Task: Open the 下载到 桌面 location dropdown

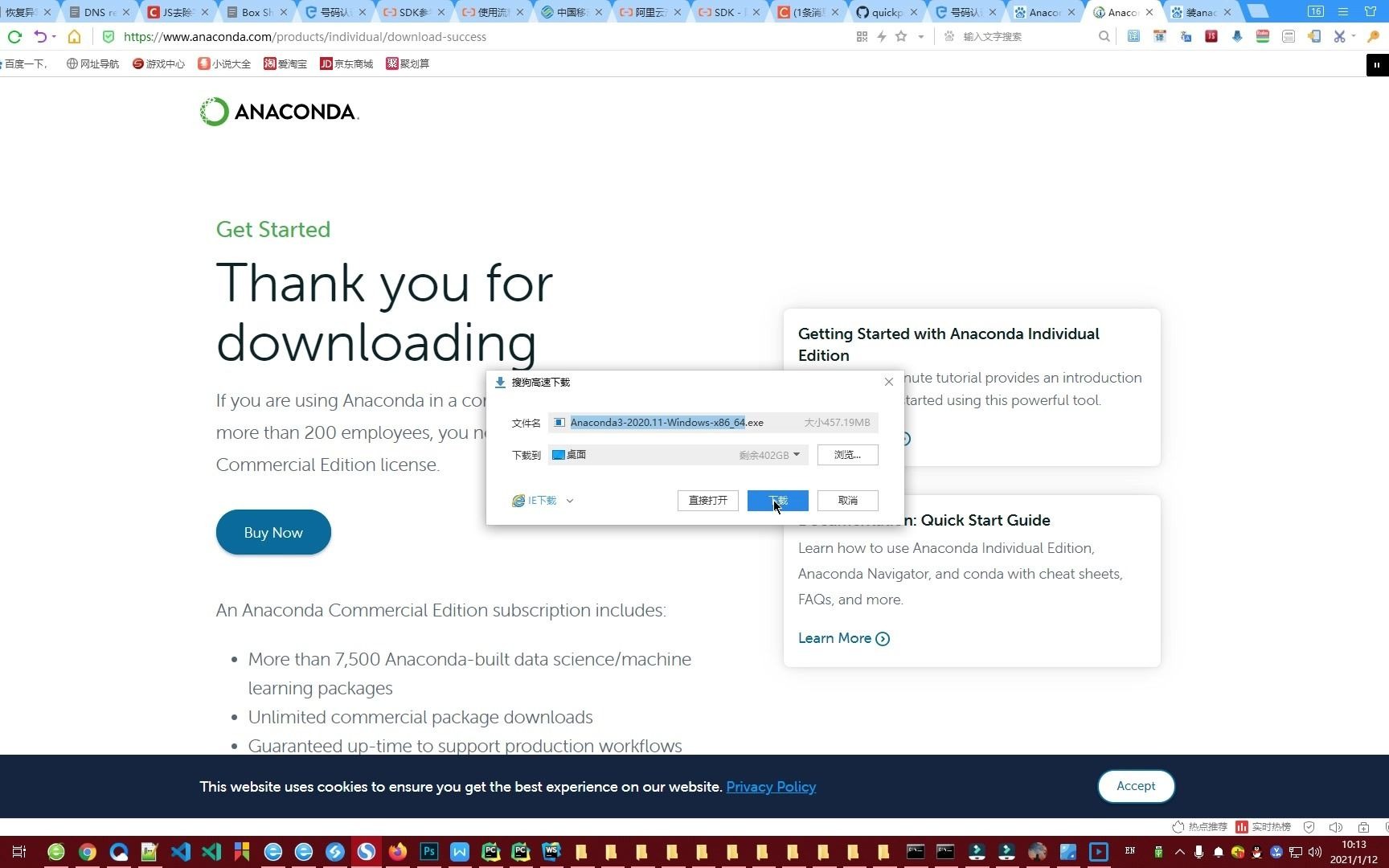Action: [x=678, y=455]
